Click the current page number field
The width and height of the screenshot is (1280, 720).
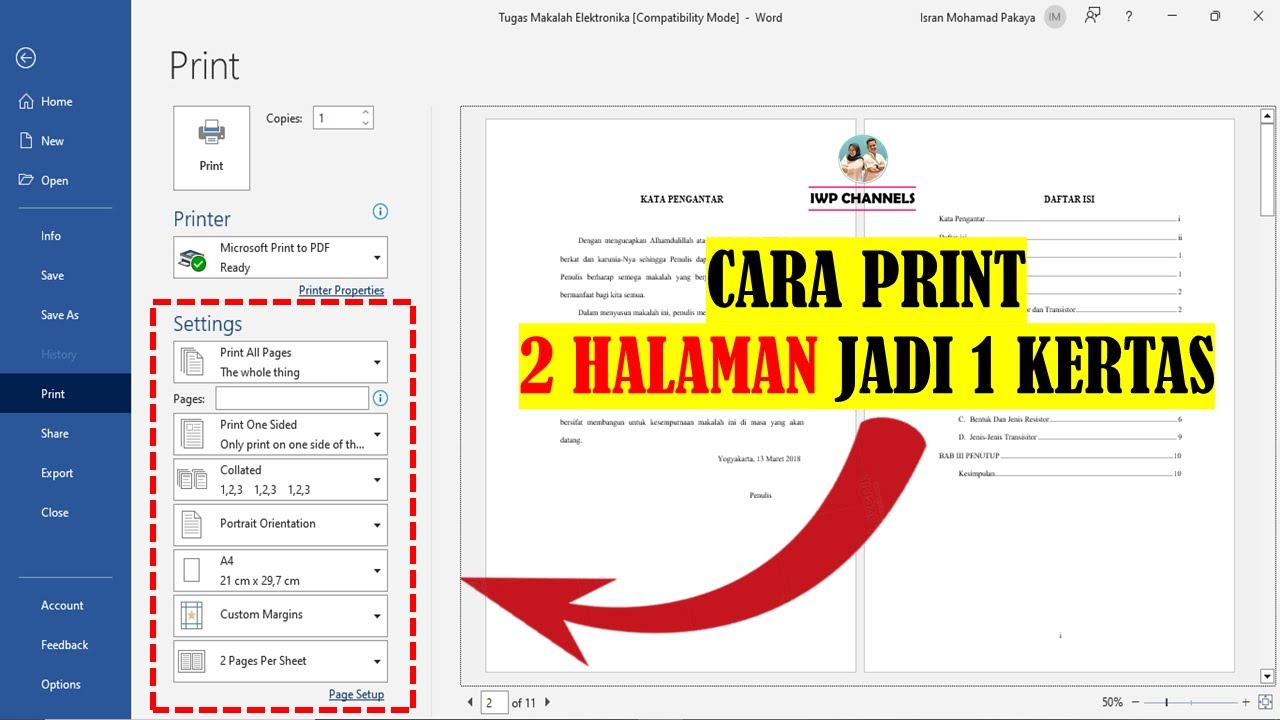tap(494, 703)
